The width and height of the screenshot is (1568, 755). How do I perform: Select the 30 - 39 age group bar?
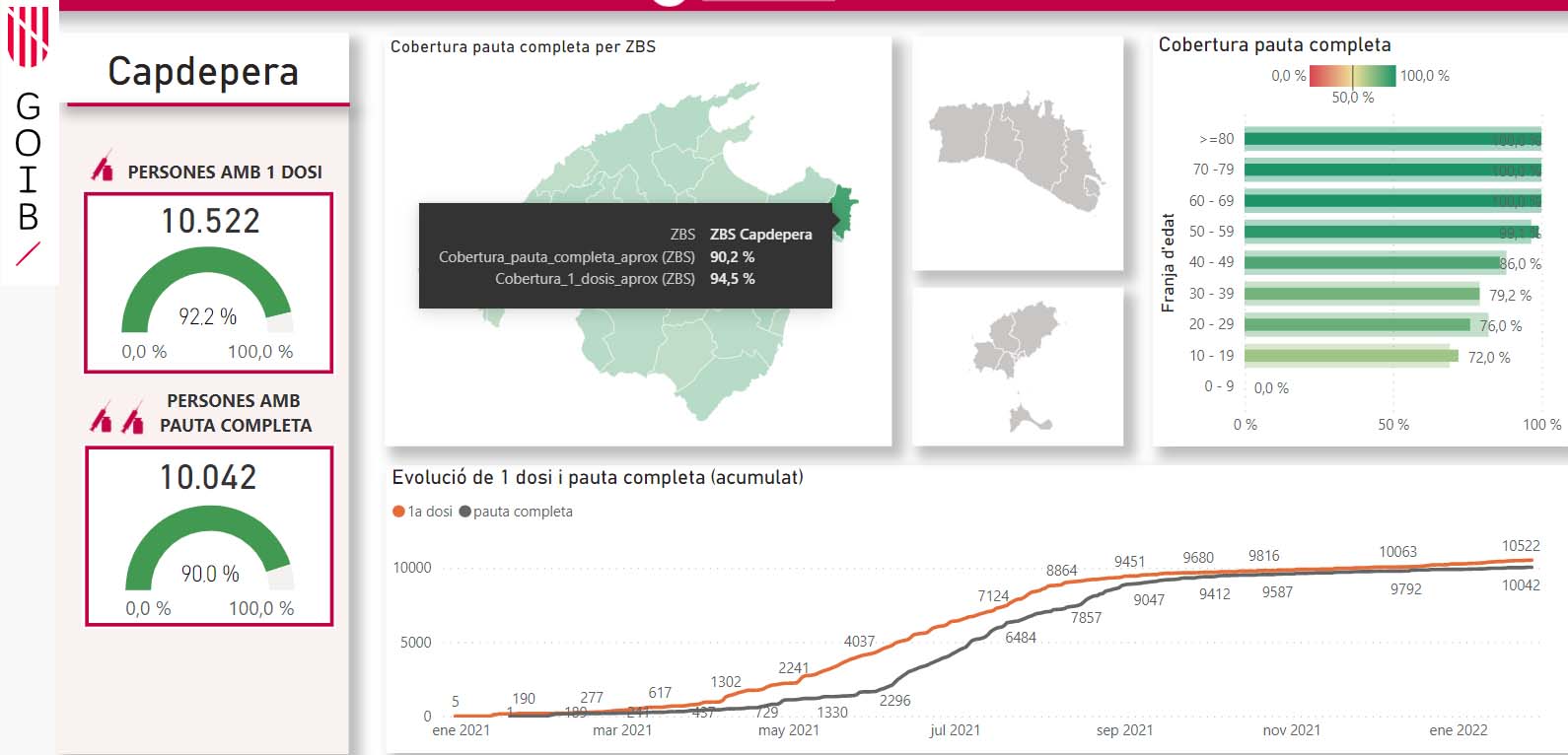[1362, 294]
